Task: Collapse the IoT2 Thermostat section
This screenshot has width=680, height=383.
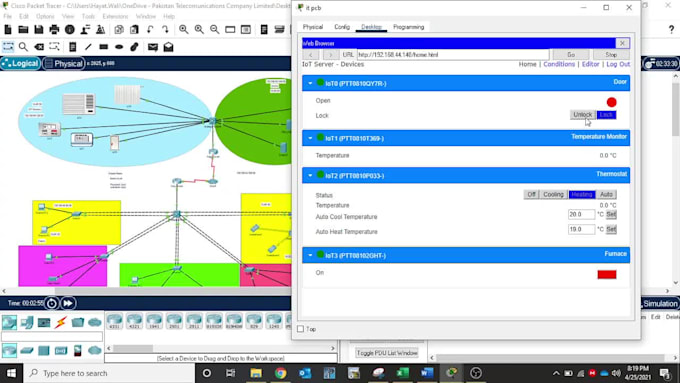Action: [x=310, y=175]
